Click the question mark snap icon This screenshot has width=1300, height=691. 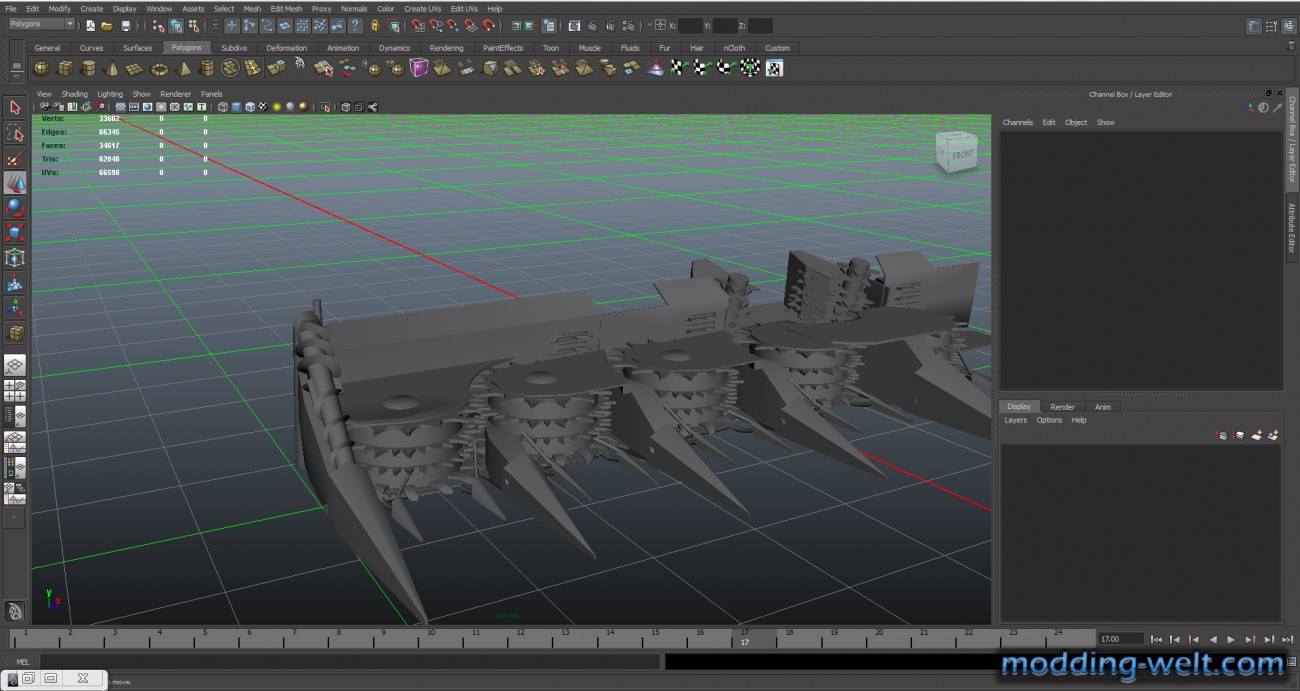pyautogui.click(x=355, y=25)
